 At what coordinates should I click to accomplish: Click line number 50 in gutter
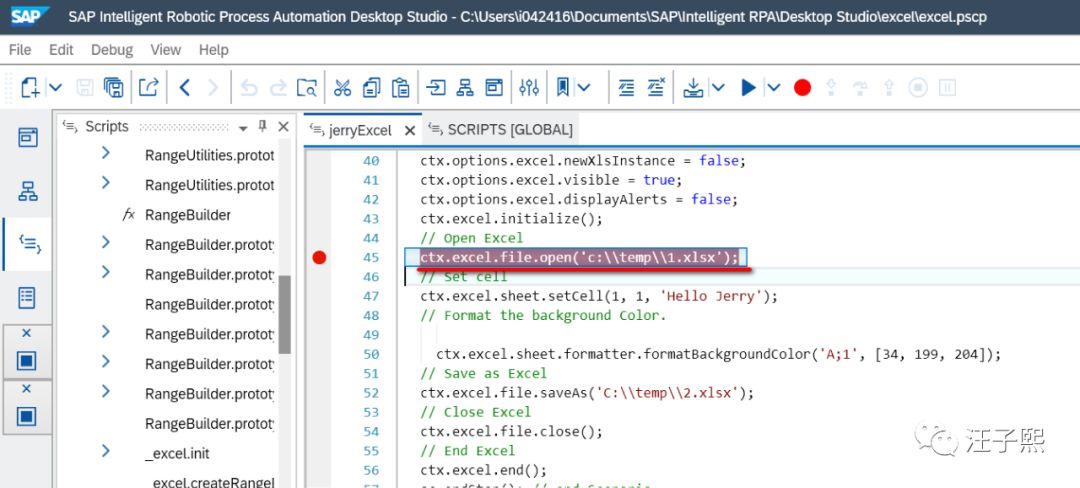[x=371, y=354]
